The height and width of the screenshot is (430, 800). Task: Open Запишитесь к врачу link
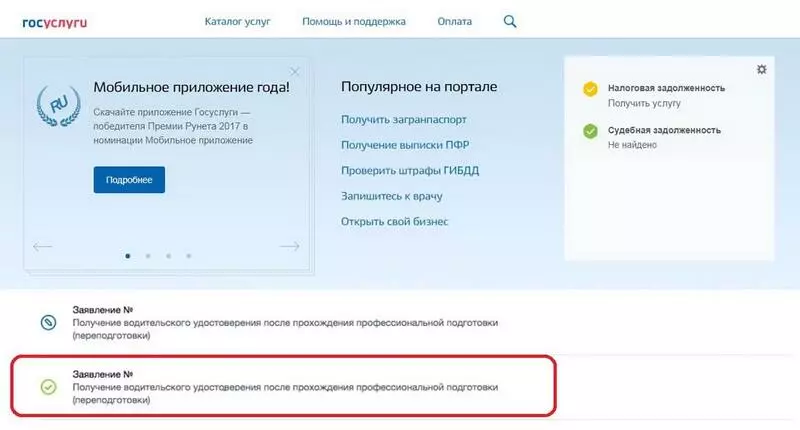pos(391,196)
